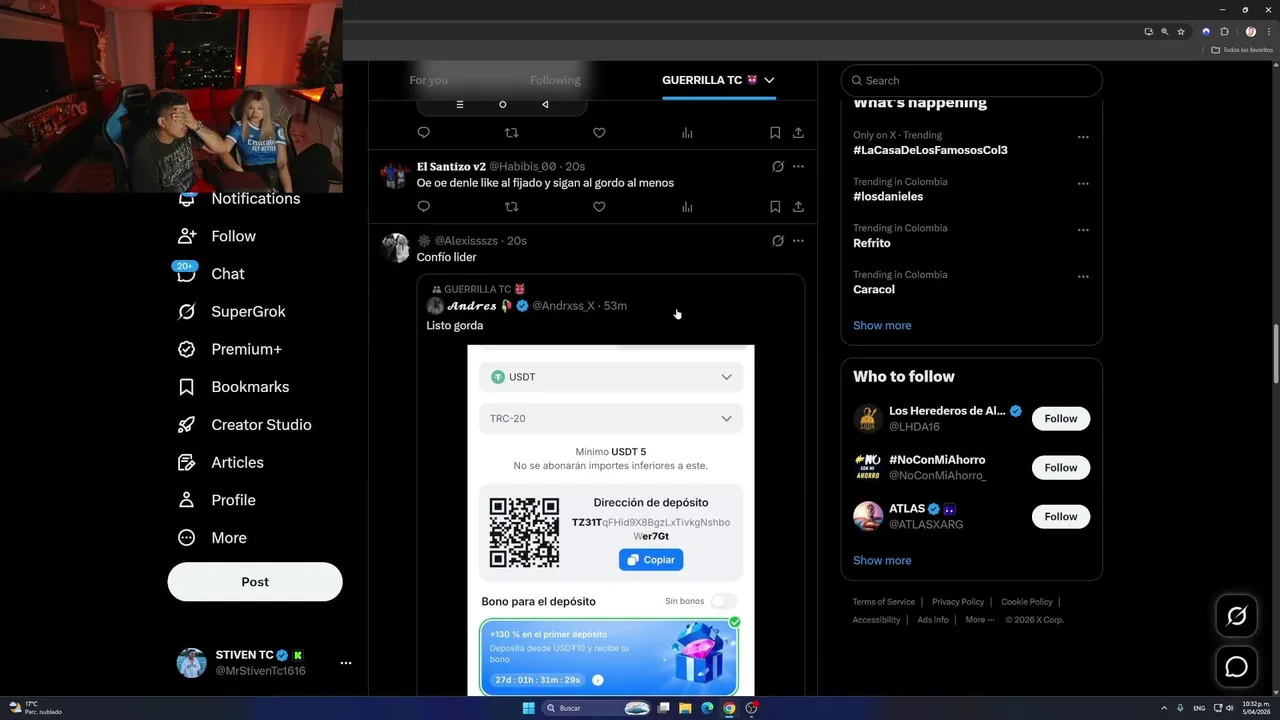Share El Santizo v2's post
The width and height of the screenshot is (1280, 720).
798,207
